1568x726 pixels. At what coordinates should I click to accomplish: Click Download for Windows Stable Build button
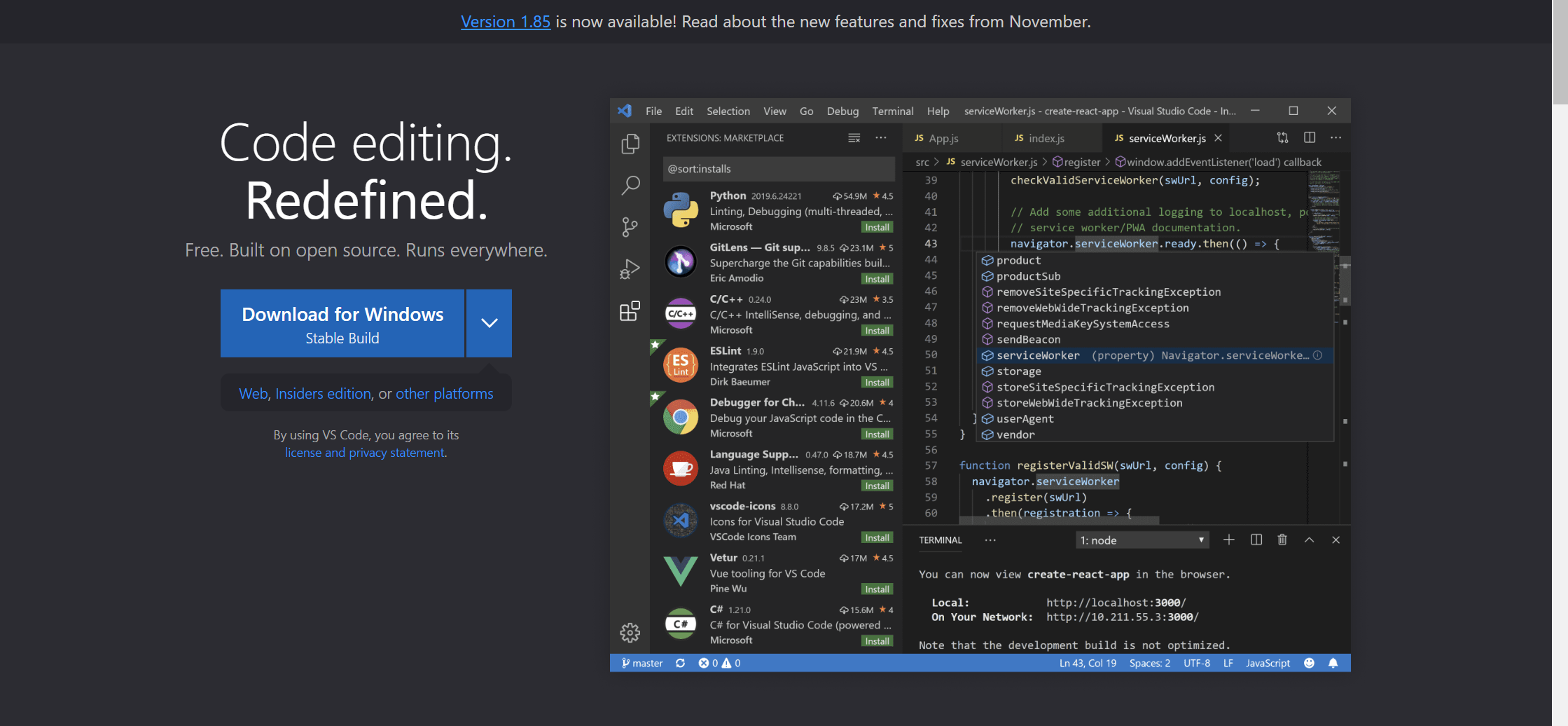(x=342, y=323)
